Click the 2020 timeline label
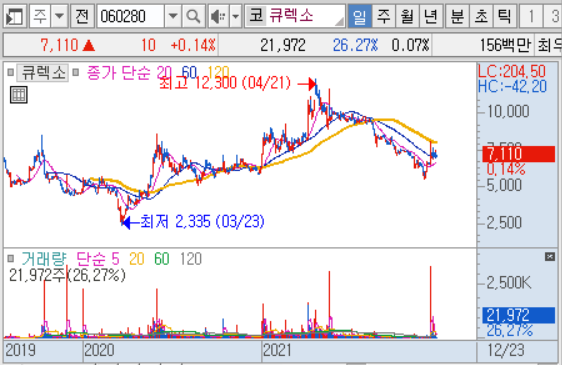 tap(99, 350)
